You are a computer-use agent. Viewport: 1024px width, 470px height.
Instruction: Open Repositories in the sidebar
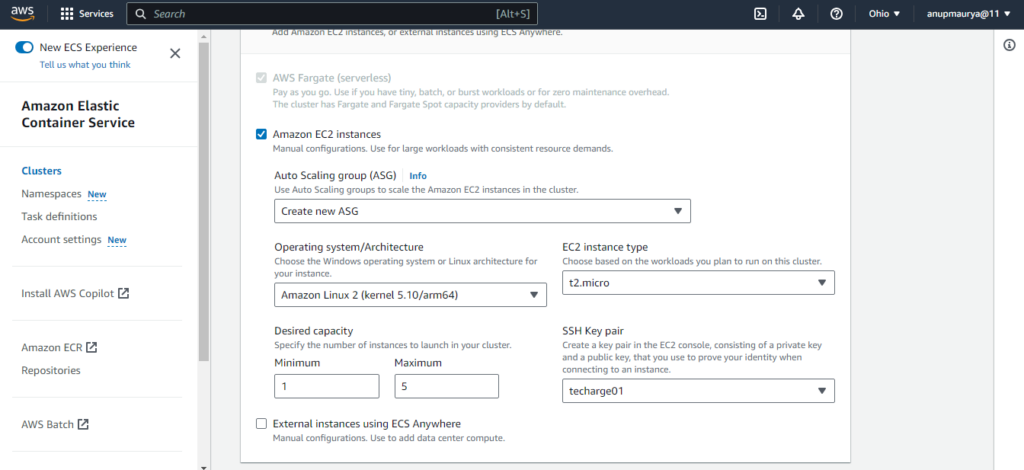51,370
